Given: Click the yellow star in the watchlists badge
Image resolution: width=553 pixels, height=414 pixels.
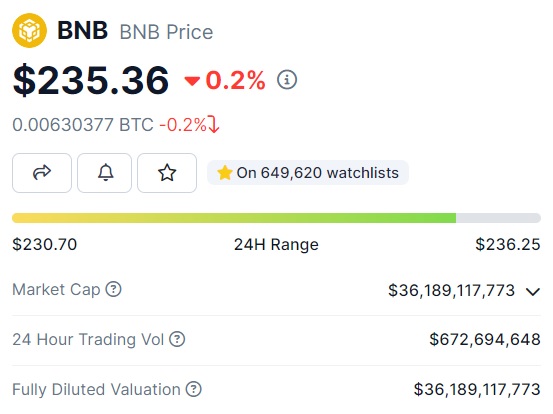Looking at the screenshot, I should tap(225, 173).
